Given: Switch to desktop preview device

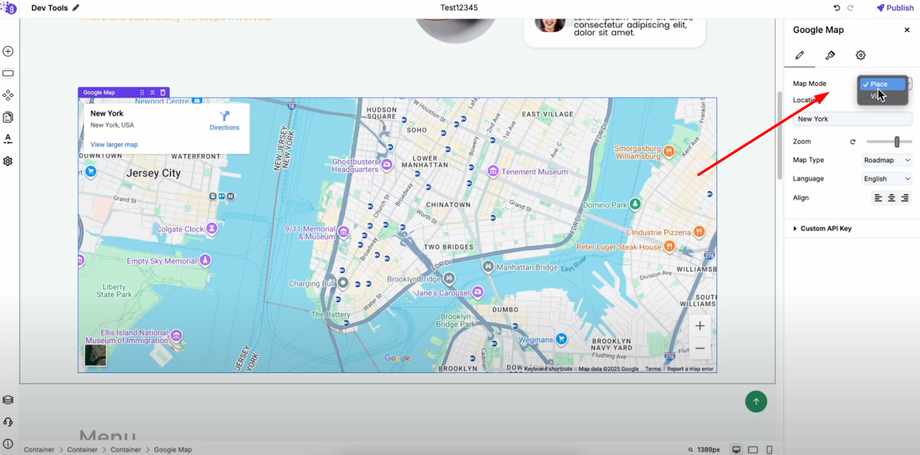Looking at the screenshot, I should [x=737, y=450].
